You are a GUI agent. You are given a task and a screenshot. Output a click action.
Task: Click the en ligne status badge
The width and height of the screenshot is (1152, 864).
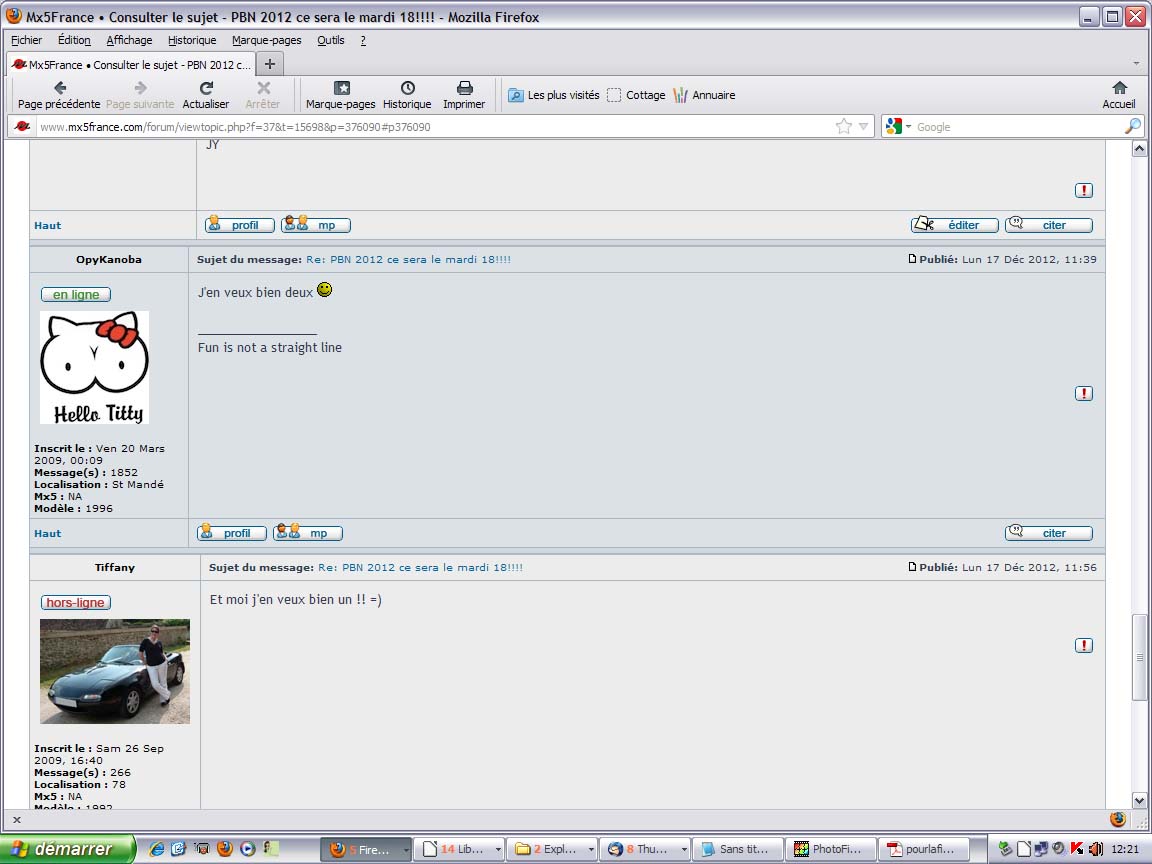pos(76,295)
